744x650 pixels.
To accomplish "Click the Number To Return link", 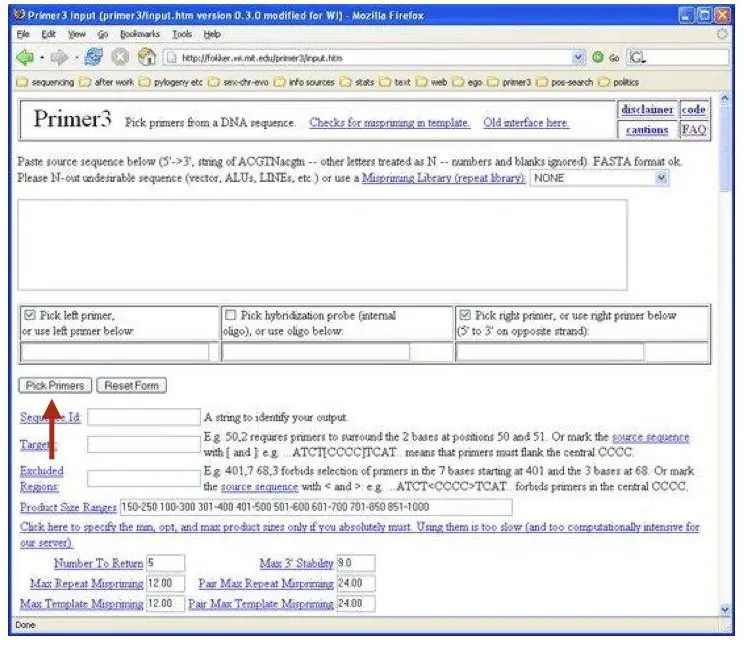I will pyautogui.click(x=98, y=563).
